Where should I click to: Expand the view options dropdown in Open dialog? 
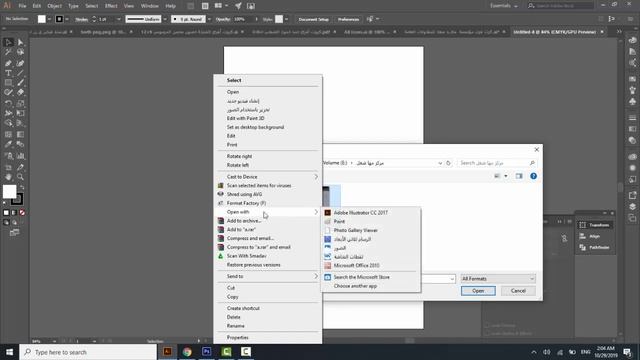point(506,176)
